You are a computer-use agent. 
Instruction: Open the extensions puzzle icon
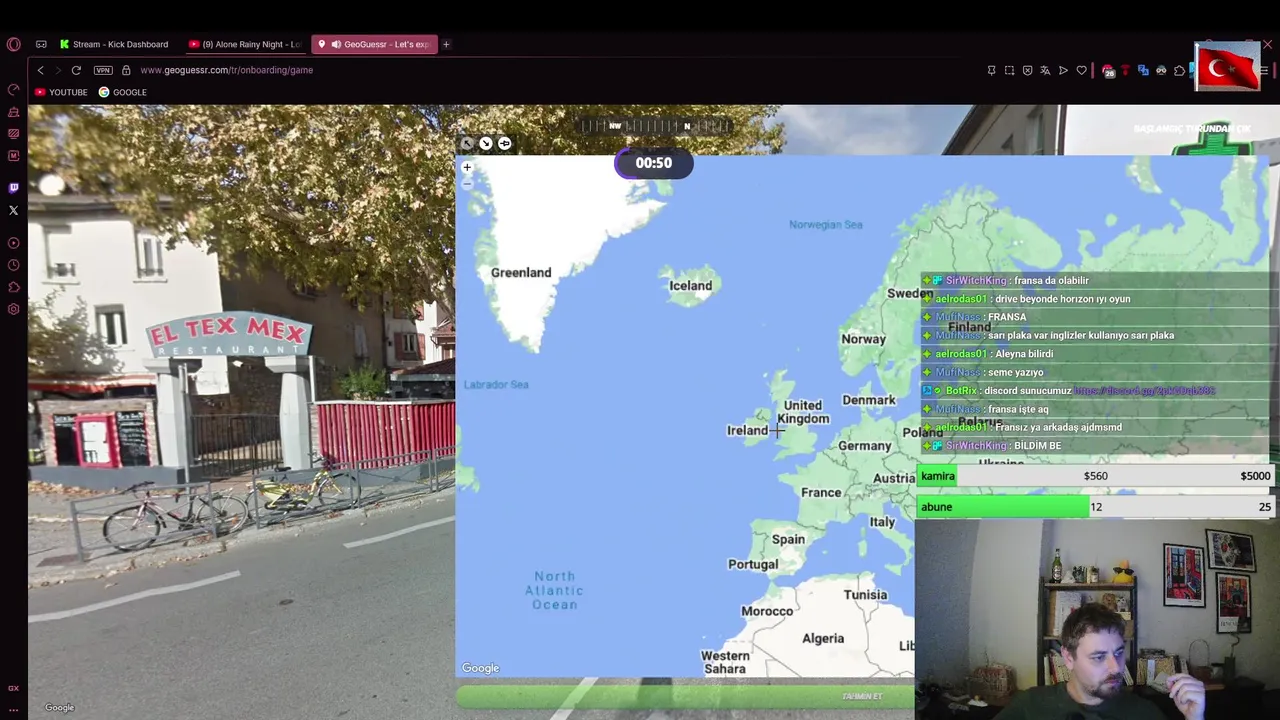1179,70
